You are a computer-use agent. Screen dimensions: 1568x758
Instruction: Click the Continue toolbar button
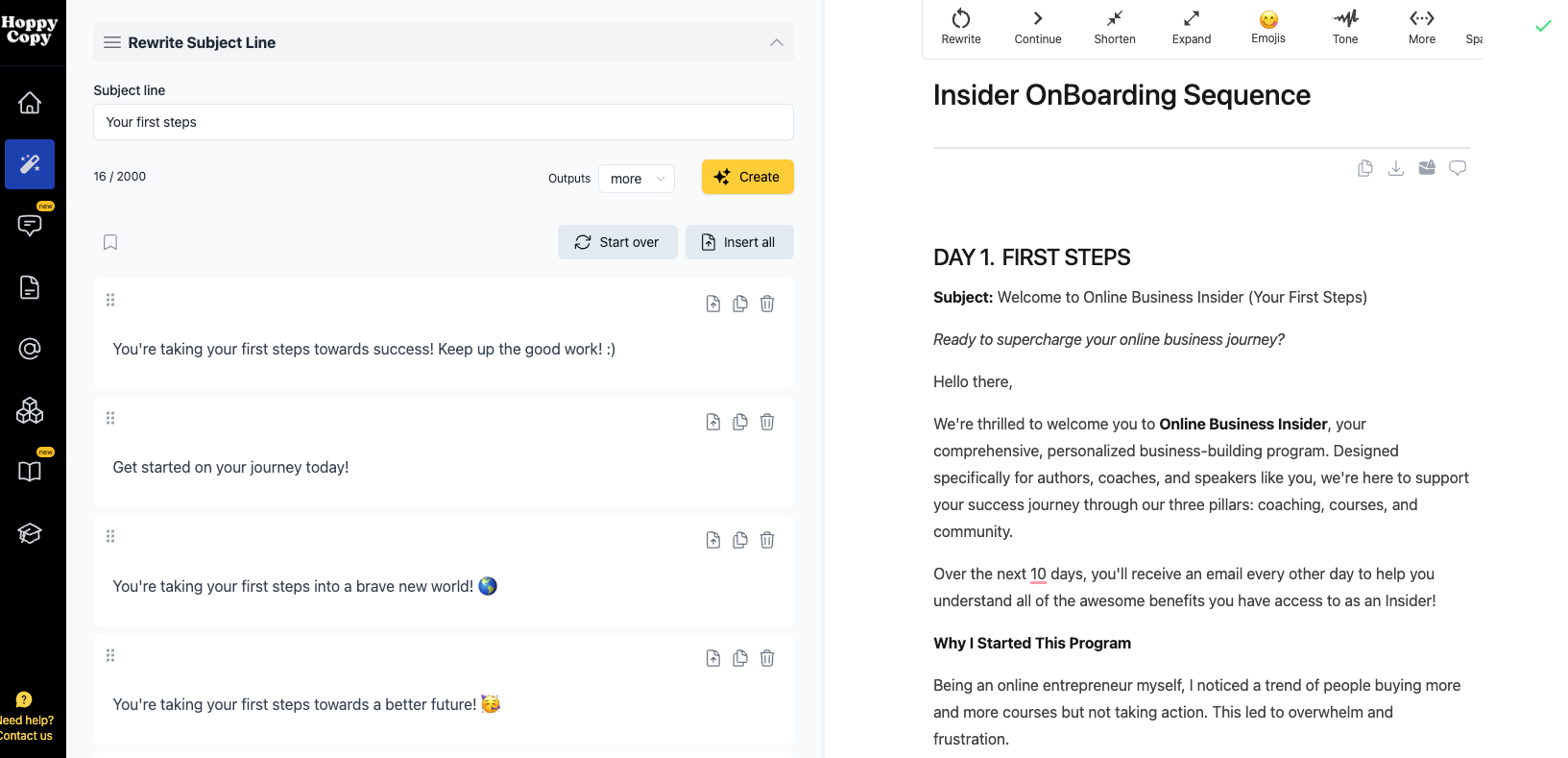1038,27
